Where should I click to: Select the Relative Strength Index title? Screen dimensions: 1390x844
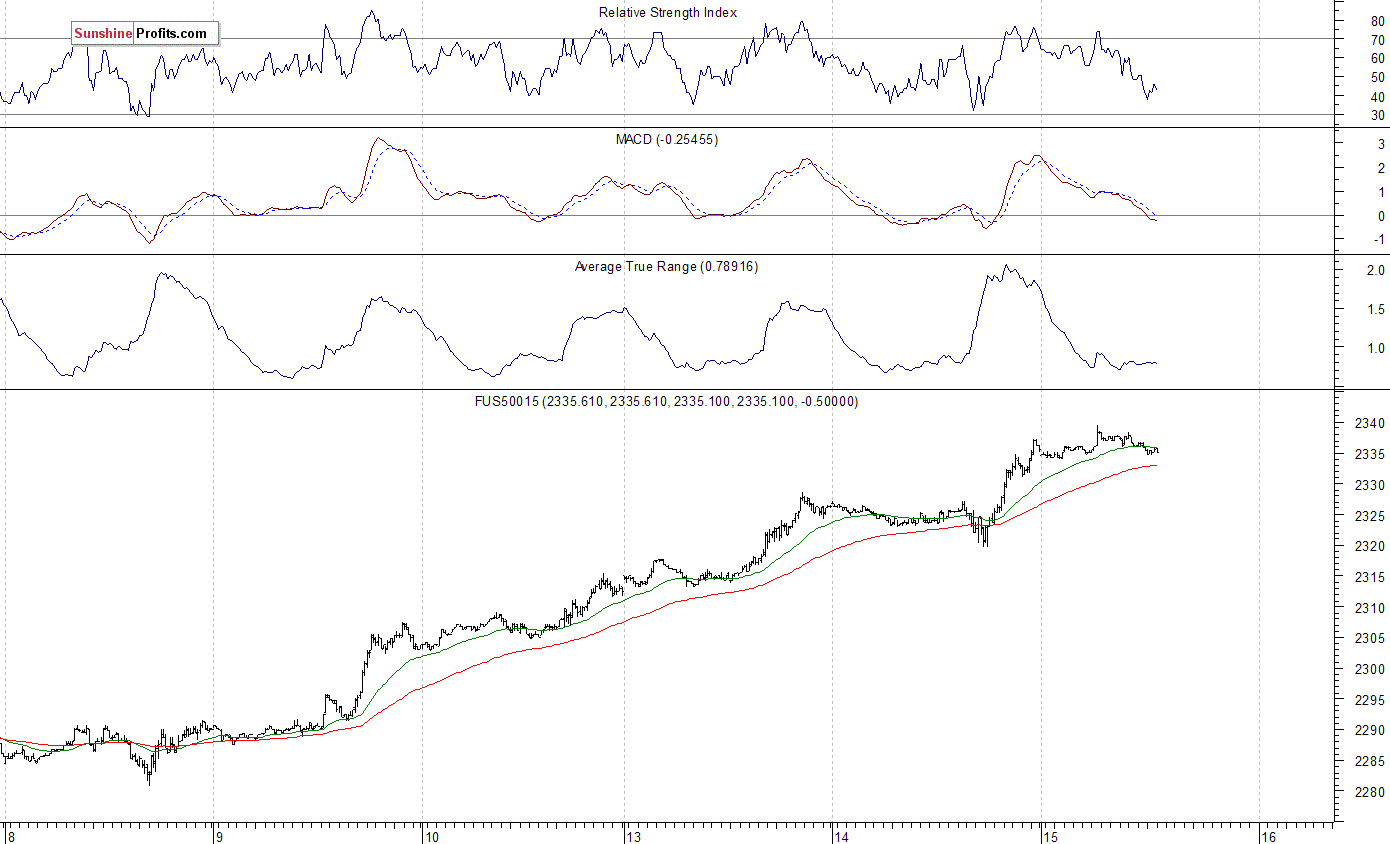[668, 13]
